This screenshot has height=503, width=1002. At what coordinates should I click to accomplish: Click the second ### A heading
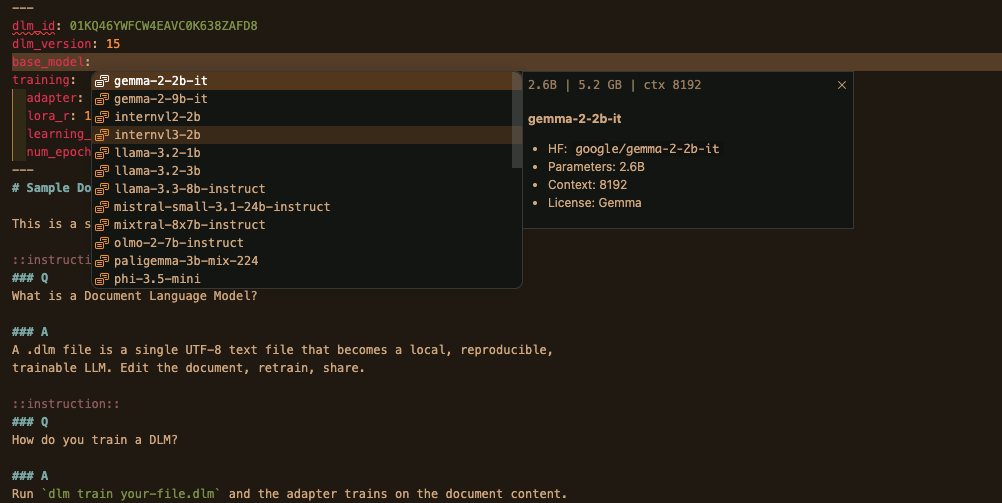point(30,476)
